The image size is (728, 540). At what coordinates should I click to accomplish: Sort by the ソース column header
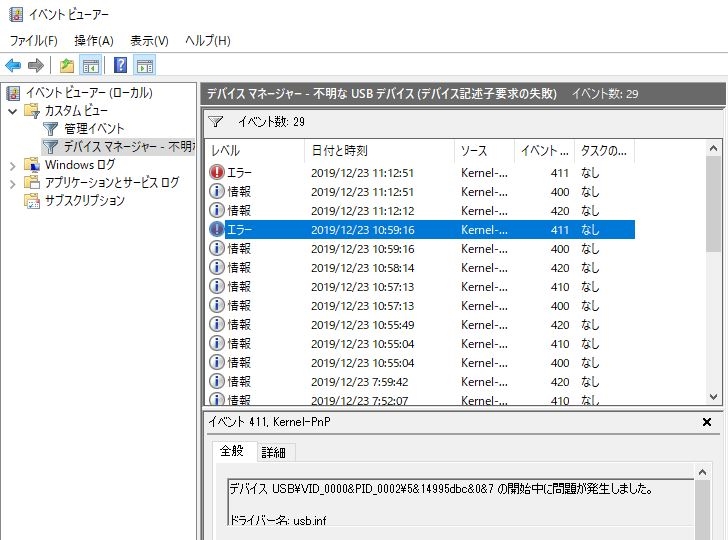pos(484,150)
